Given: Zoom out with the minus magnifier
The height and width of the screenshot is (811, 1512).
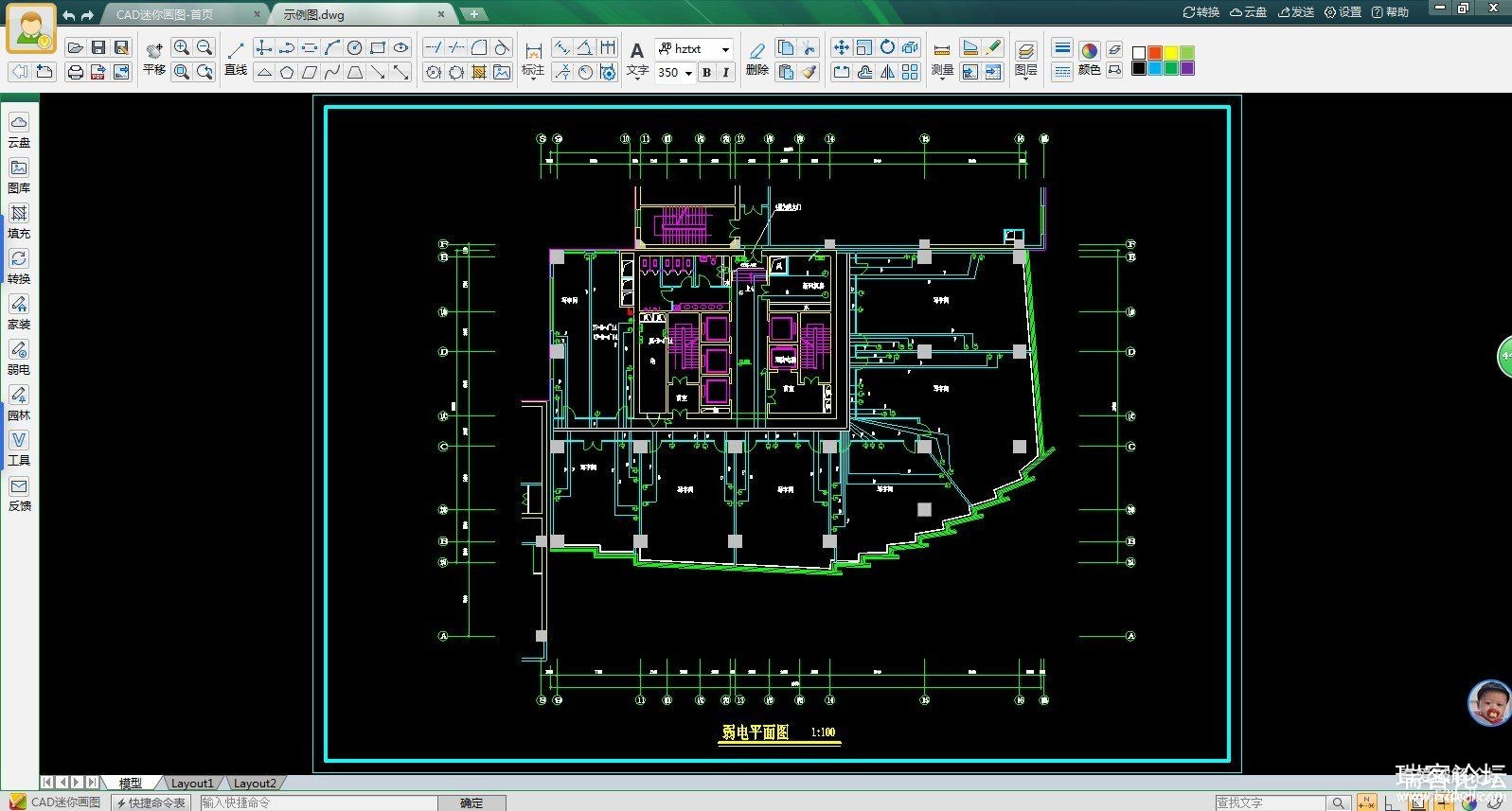Looking at the screenshot, I should [205, 47].
